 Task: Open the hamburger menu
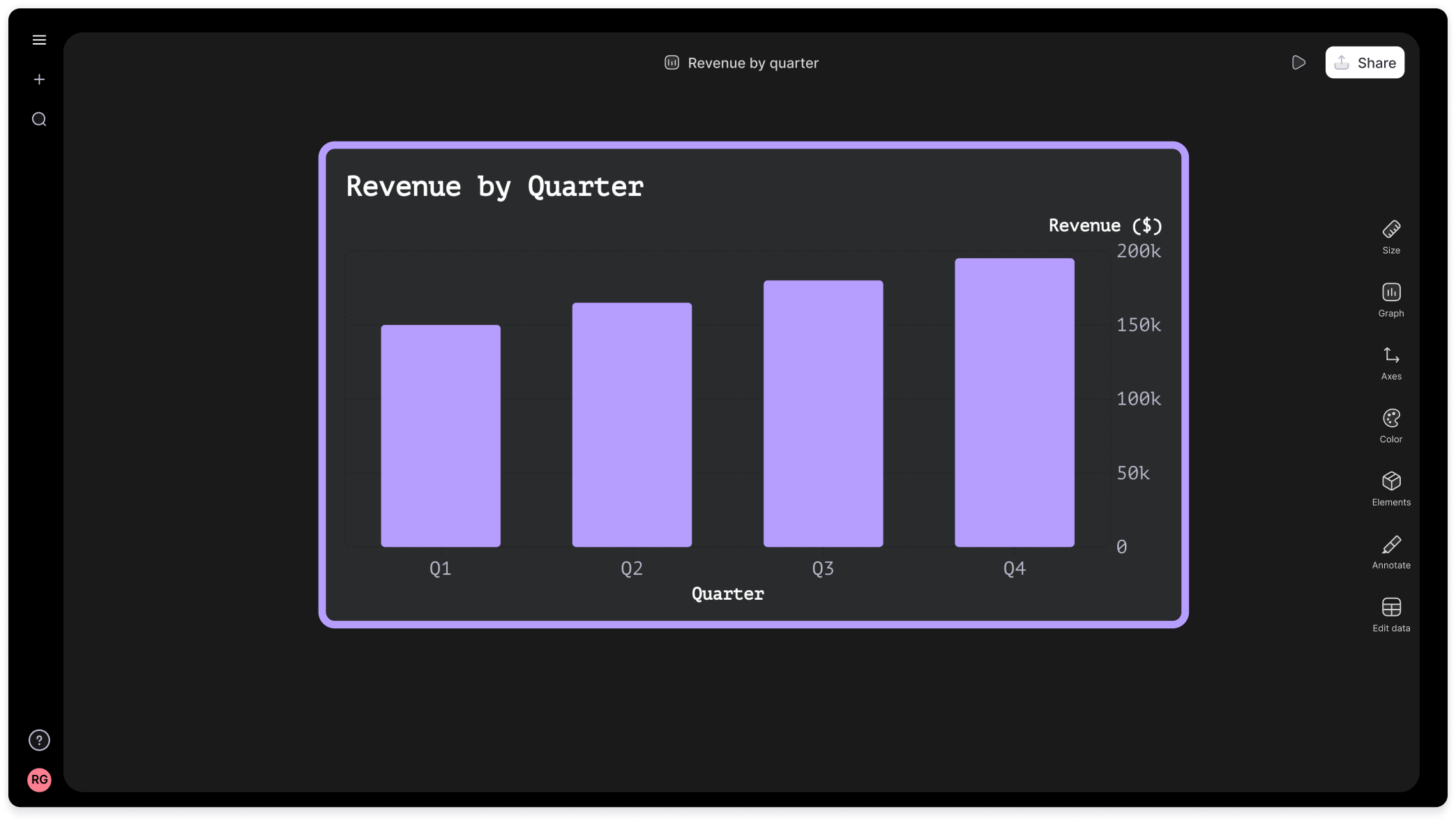[x=39, y=40]
